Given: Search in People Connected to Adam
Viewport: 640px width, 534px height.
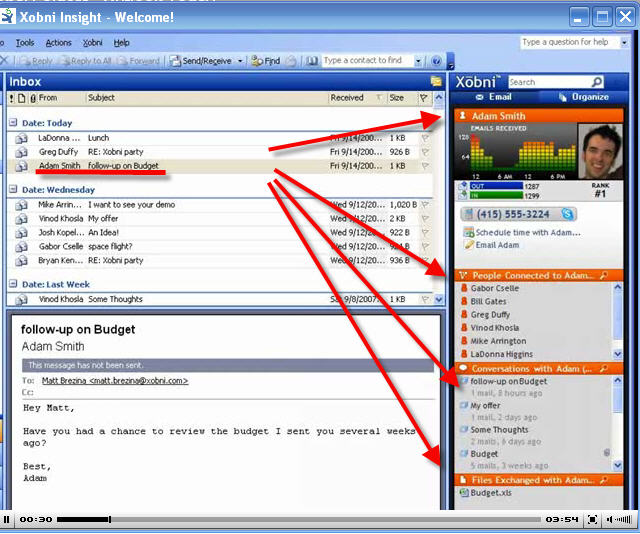Looking at the screenshot, I should point(603,276).
